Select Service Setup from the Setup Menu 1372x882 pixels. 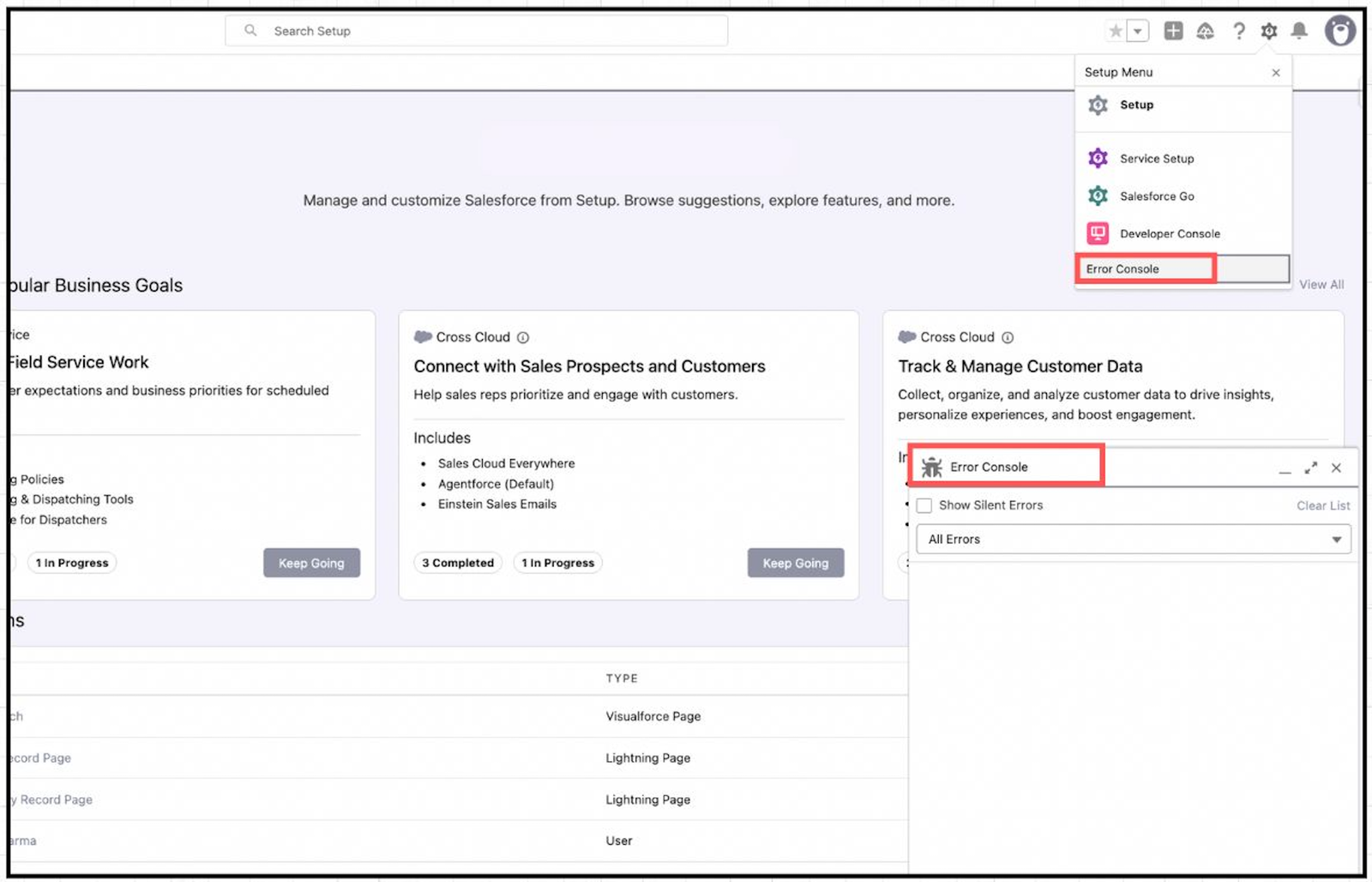tap(1155, 158)
